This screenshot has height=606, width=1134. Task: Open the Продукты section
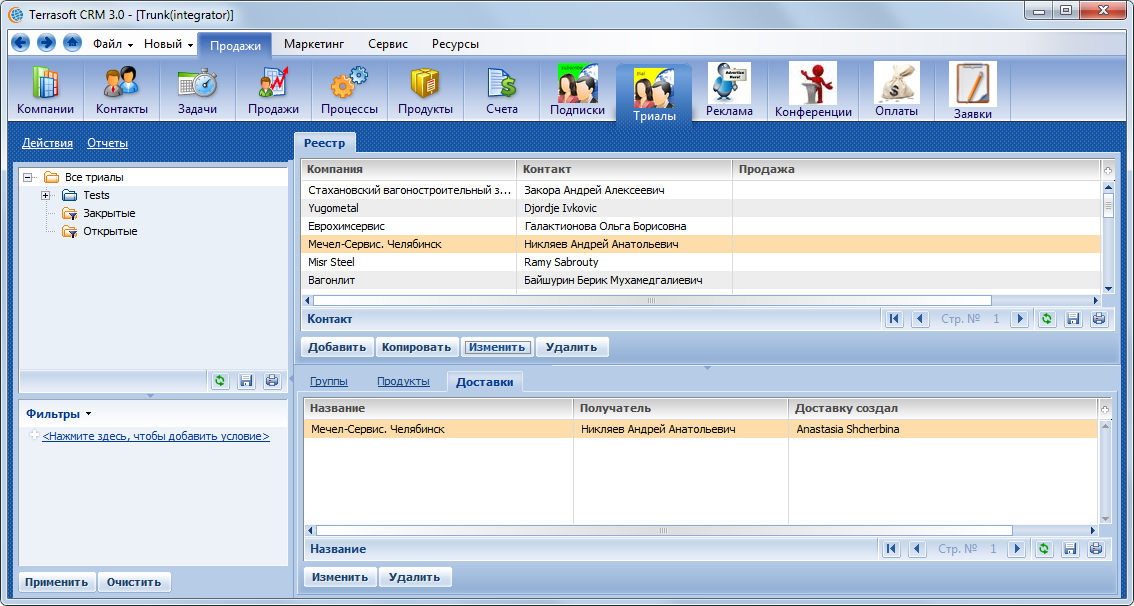coord(425,91)
